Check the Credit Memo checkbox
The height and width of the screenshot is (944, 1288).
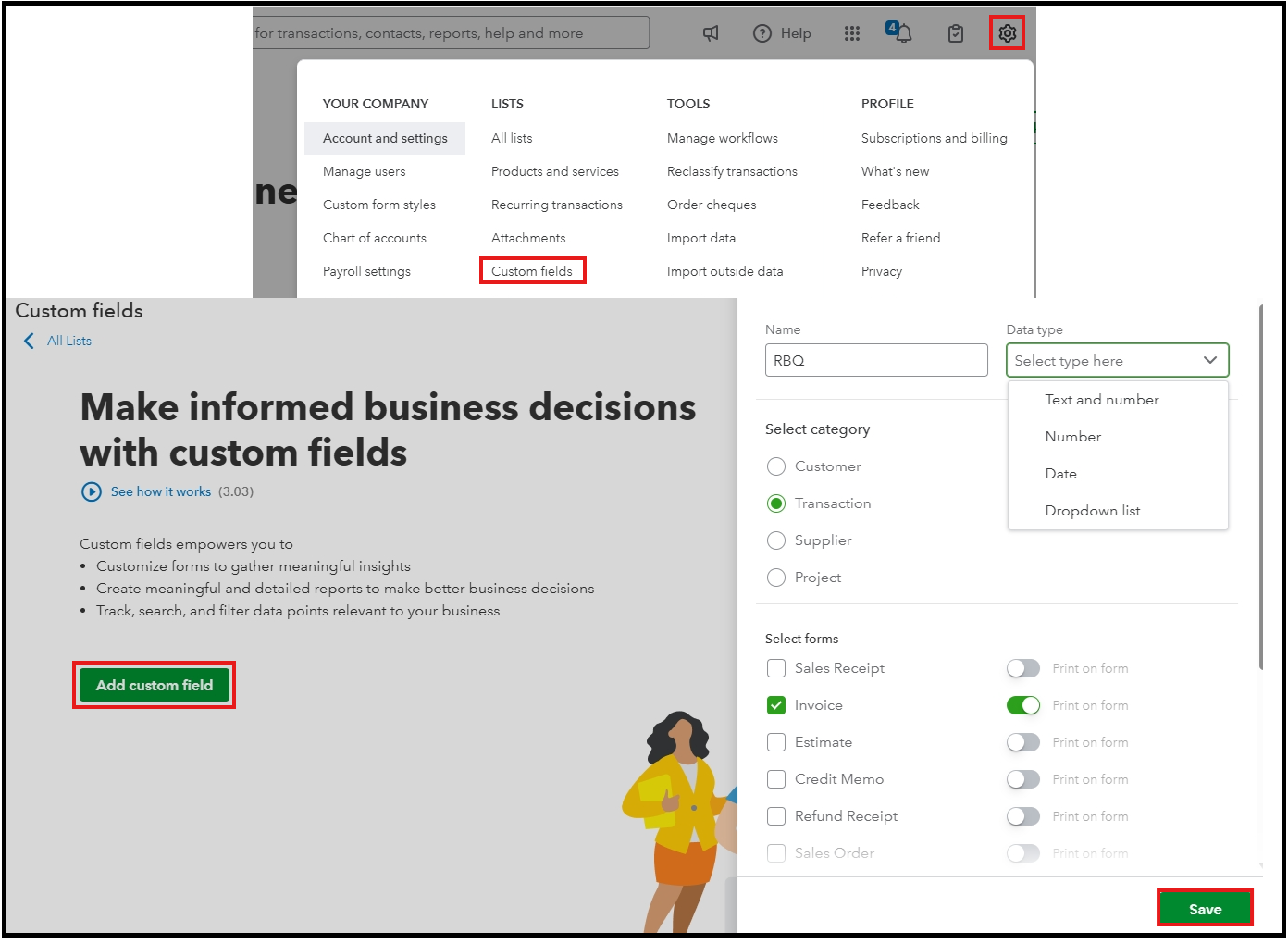click(x=776, y=779)
